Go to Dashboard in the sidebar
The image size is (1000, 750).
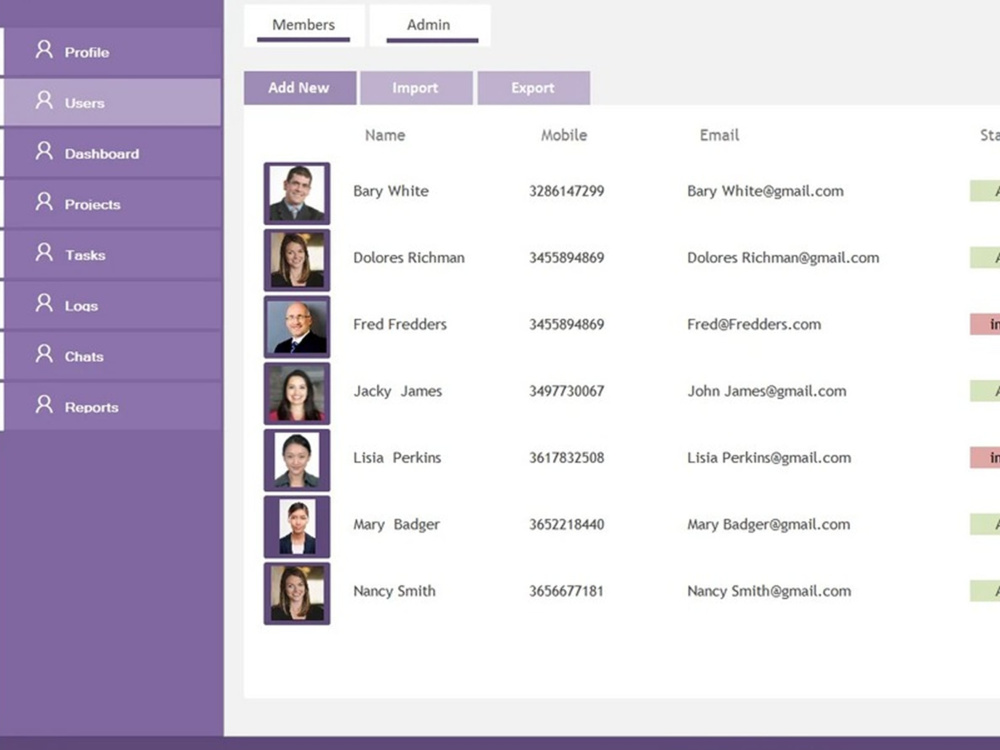tap(112, 153)
